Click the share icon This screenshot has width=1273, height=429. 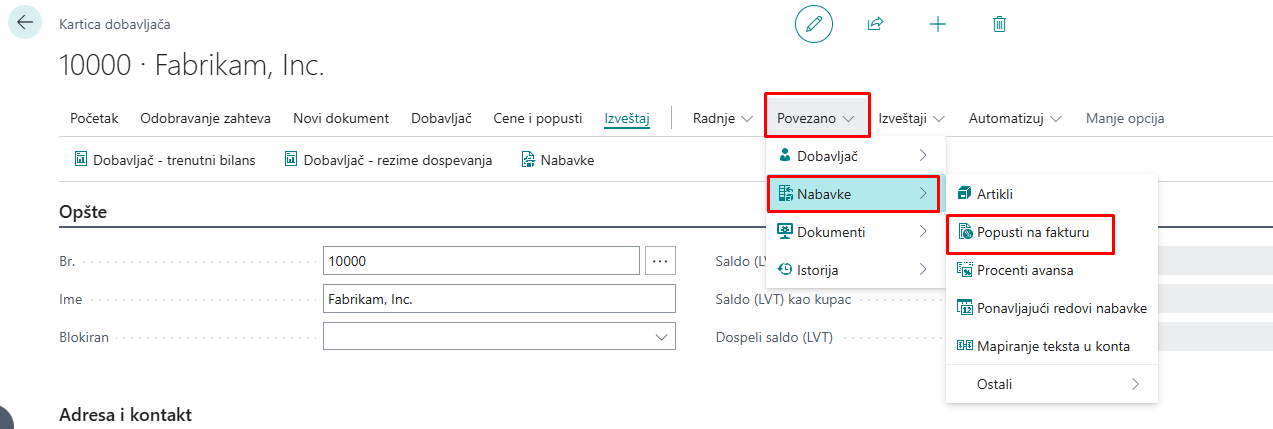tap(875, 24)
